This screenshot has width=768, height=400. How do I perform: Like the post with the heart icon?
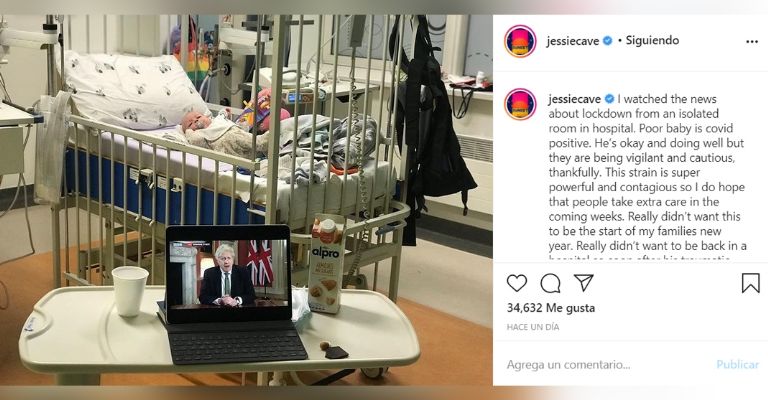pos(517,283)
